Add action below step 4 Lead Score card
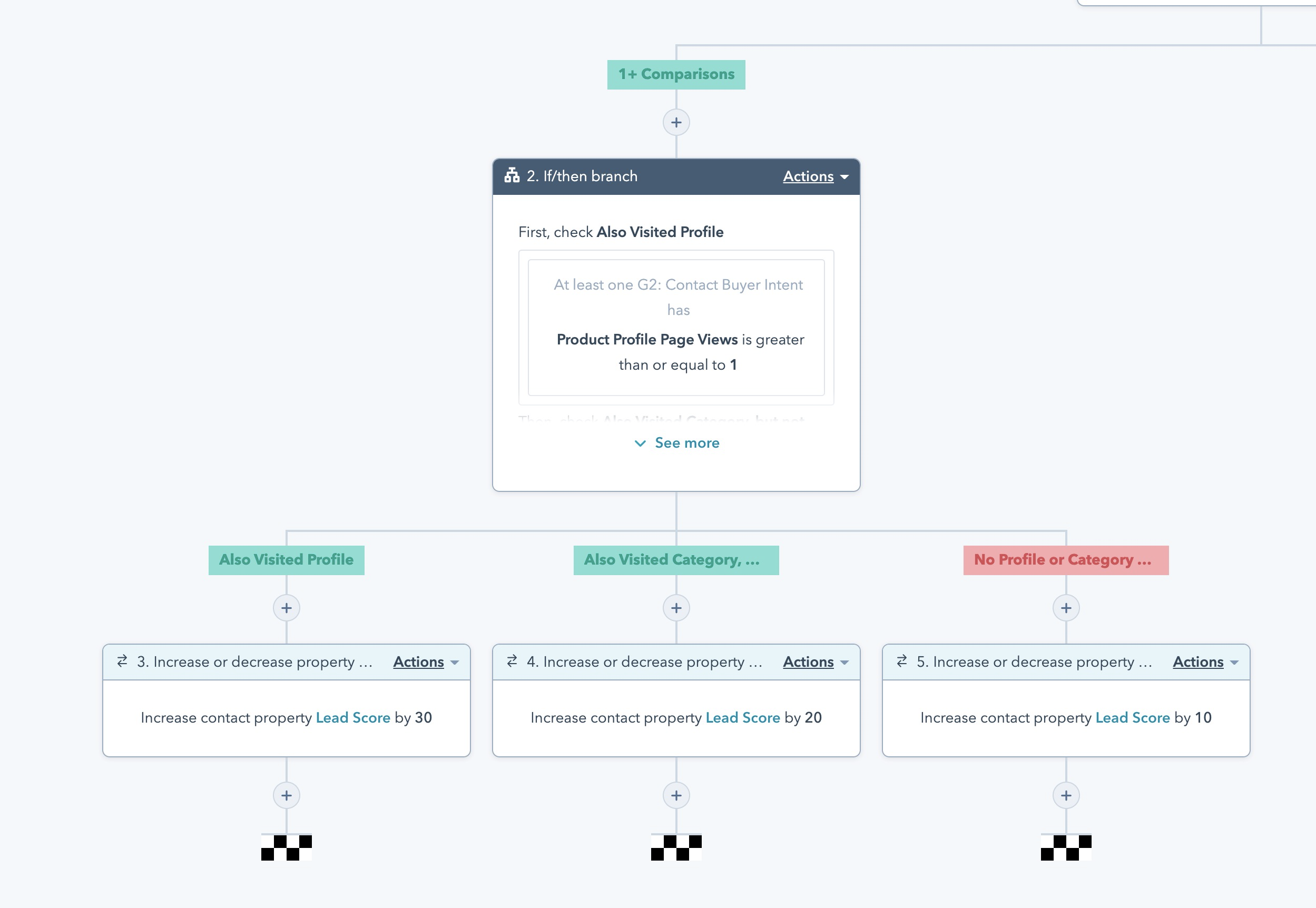This screenshot has height=908, width=1316. click(x=676, y=795)
